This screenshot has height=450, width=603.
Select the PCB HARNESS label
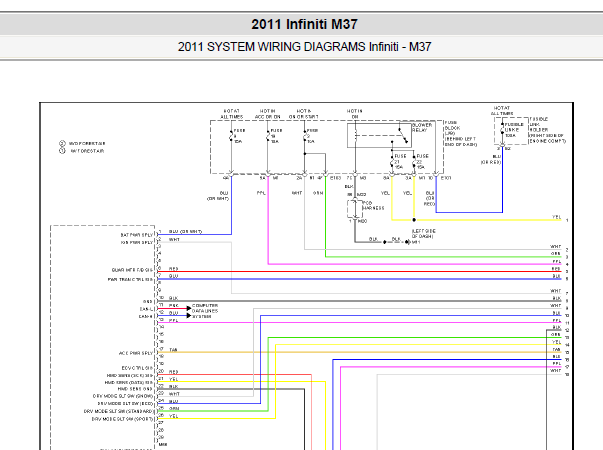[x=373, y=205]
